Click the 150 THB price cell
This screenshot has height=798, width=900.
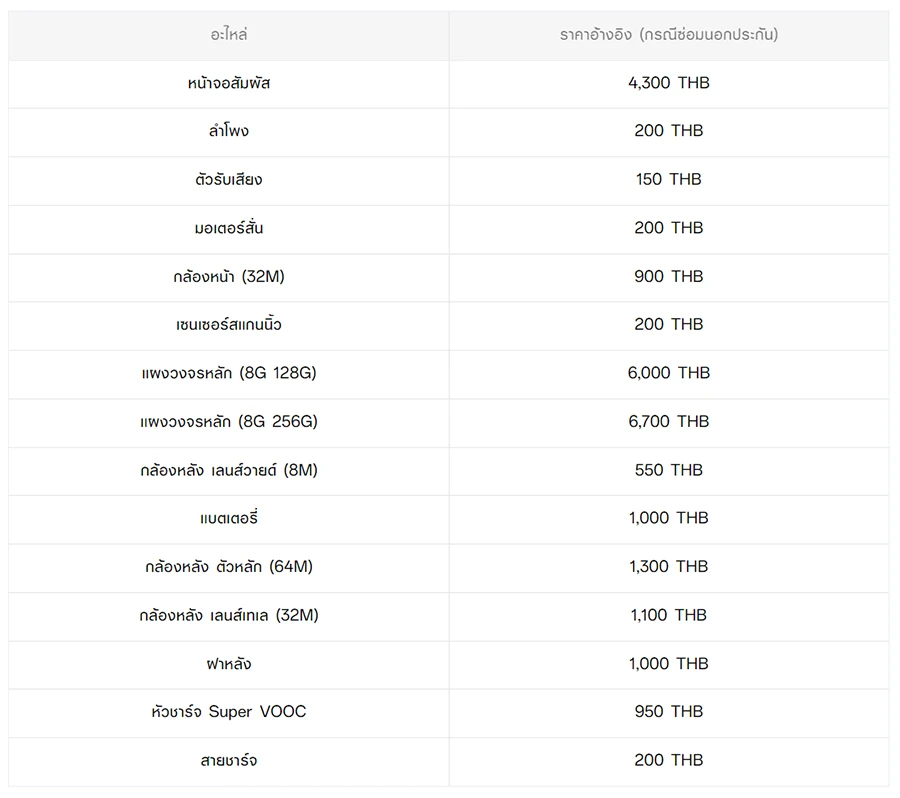668,179
